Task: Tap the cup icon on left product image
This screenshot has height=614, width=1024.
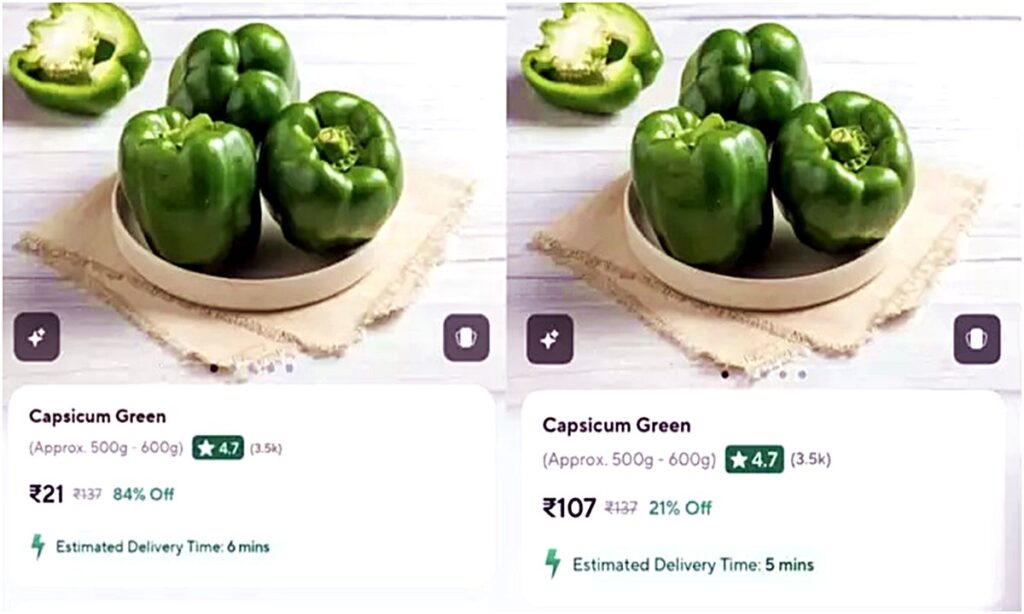Action: pos(466,338)
